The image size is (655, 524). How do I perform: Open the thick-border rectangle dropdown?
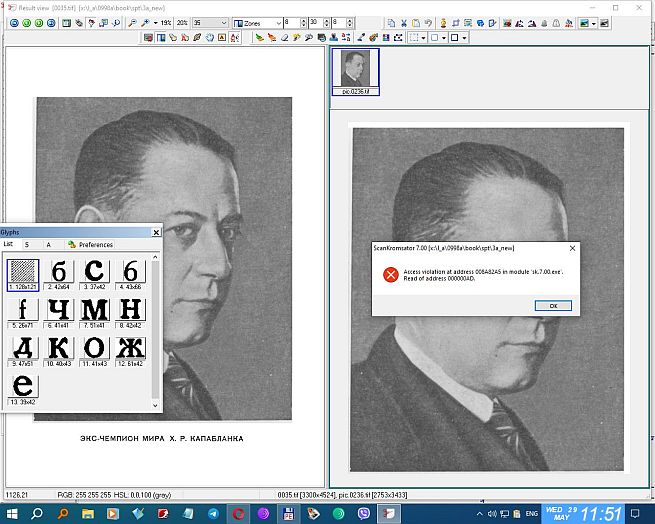click(465, 38)
